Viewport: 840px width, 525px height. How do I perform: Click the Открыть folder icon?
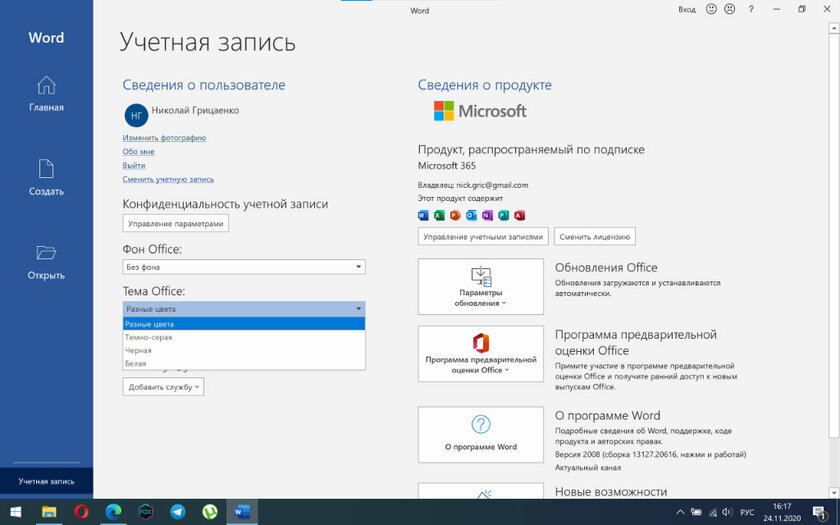46,252
